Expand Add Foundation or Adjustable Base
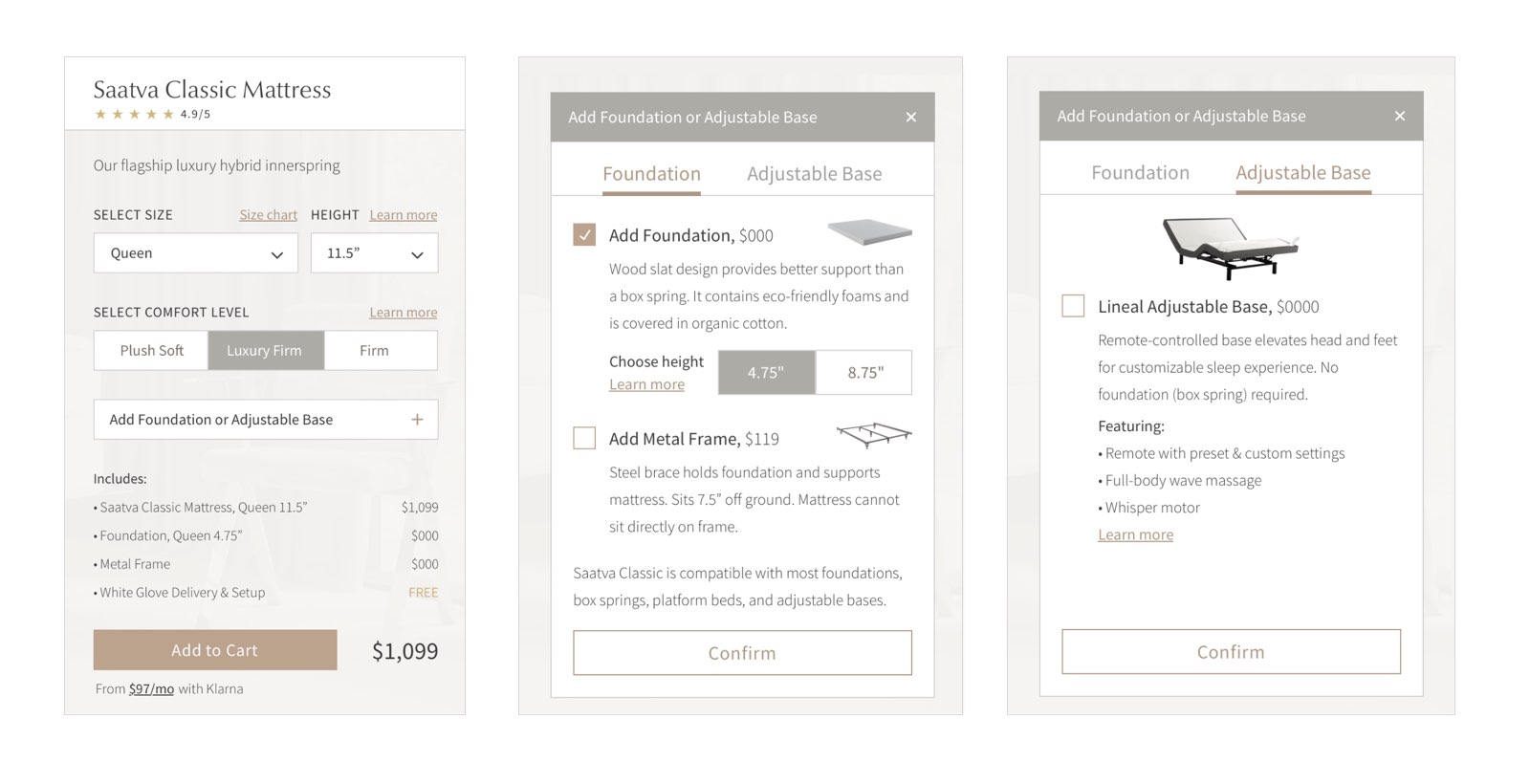Screen dimensions: 1530x784 tap(266, 420)
